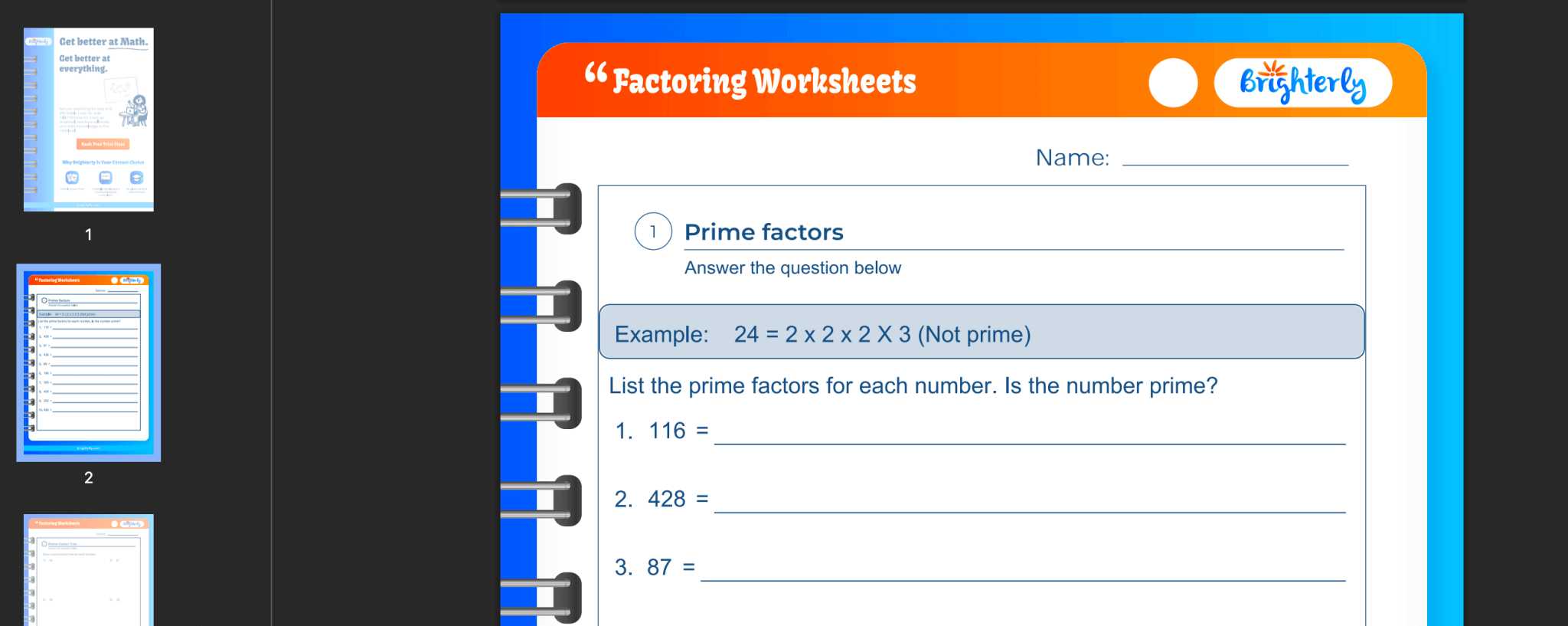Select the page 2 thumbnail in sidebar
The image size is (1568, 626).
(x=88, y=362)
